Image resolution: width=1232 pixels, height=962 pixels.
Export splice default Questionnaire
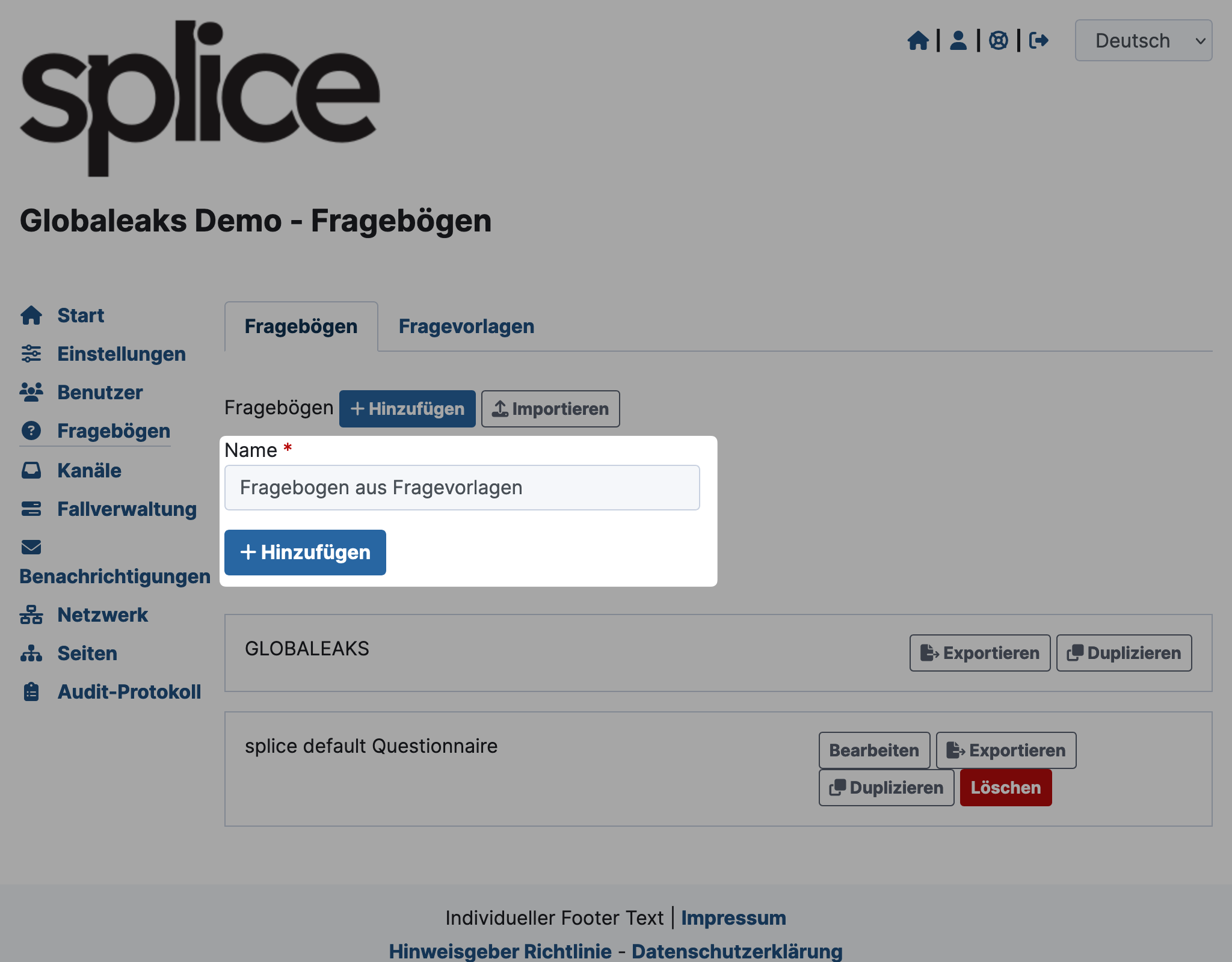[1006, 750]
